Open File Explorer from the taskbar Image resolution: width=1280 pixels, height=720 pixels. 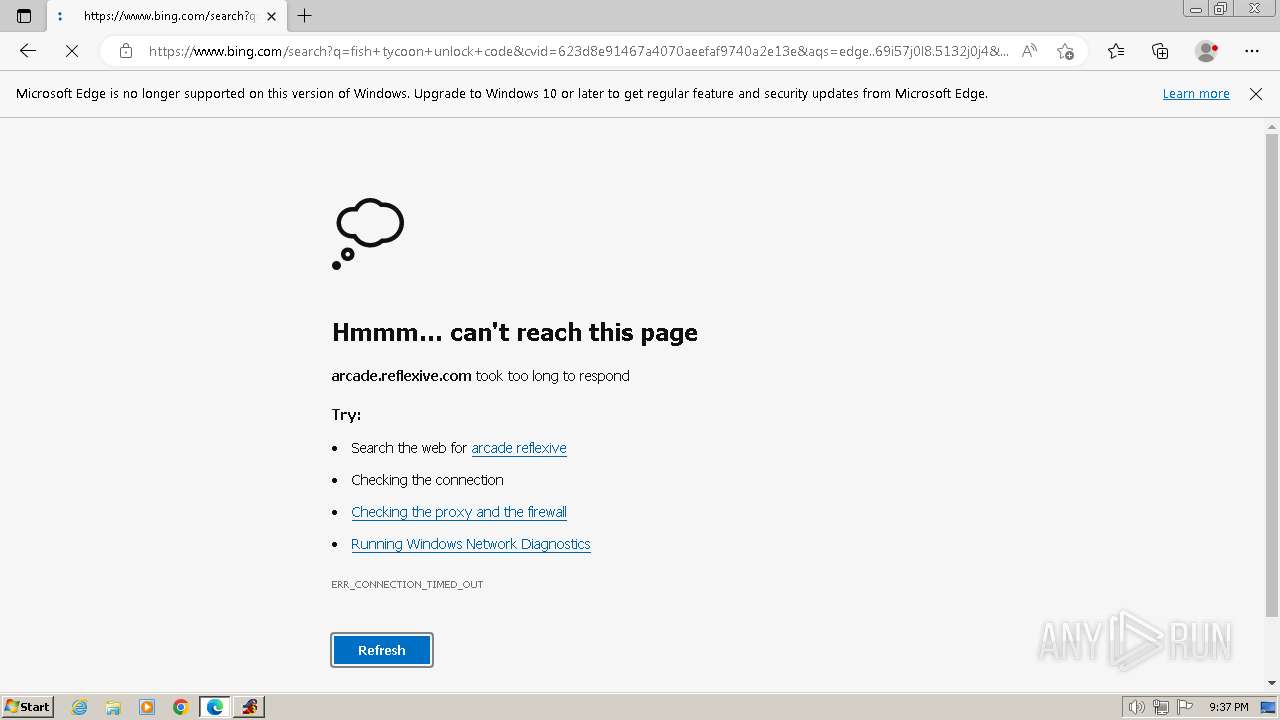[113, 707]
